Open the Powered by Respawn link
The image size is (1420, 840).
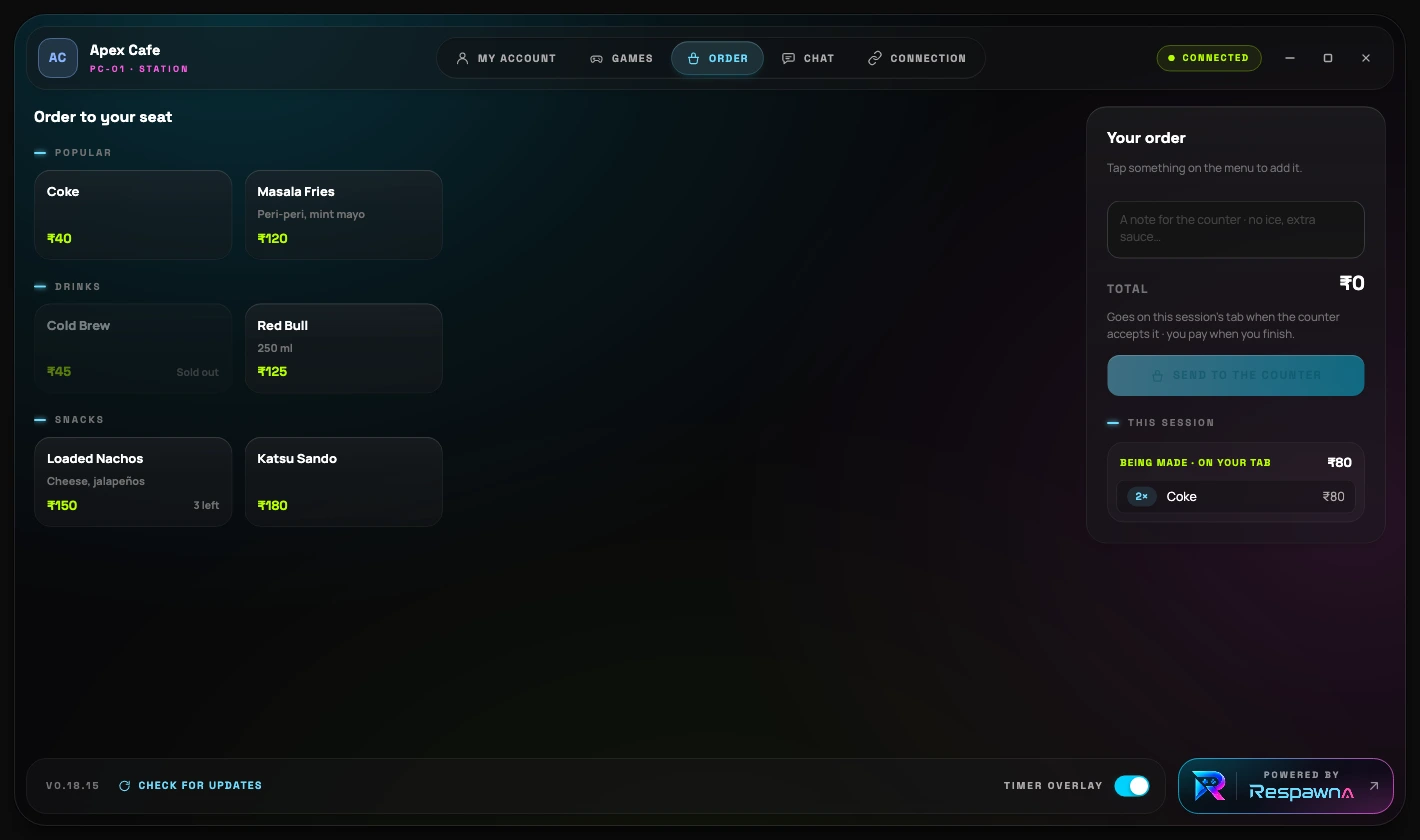[x=1286, y=786]
